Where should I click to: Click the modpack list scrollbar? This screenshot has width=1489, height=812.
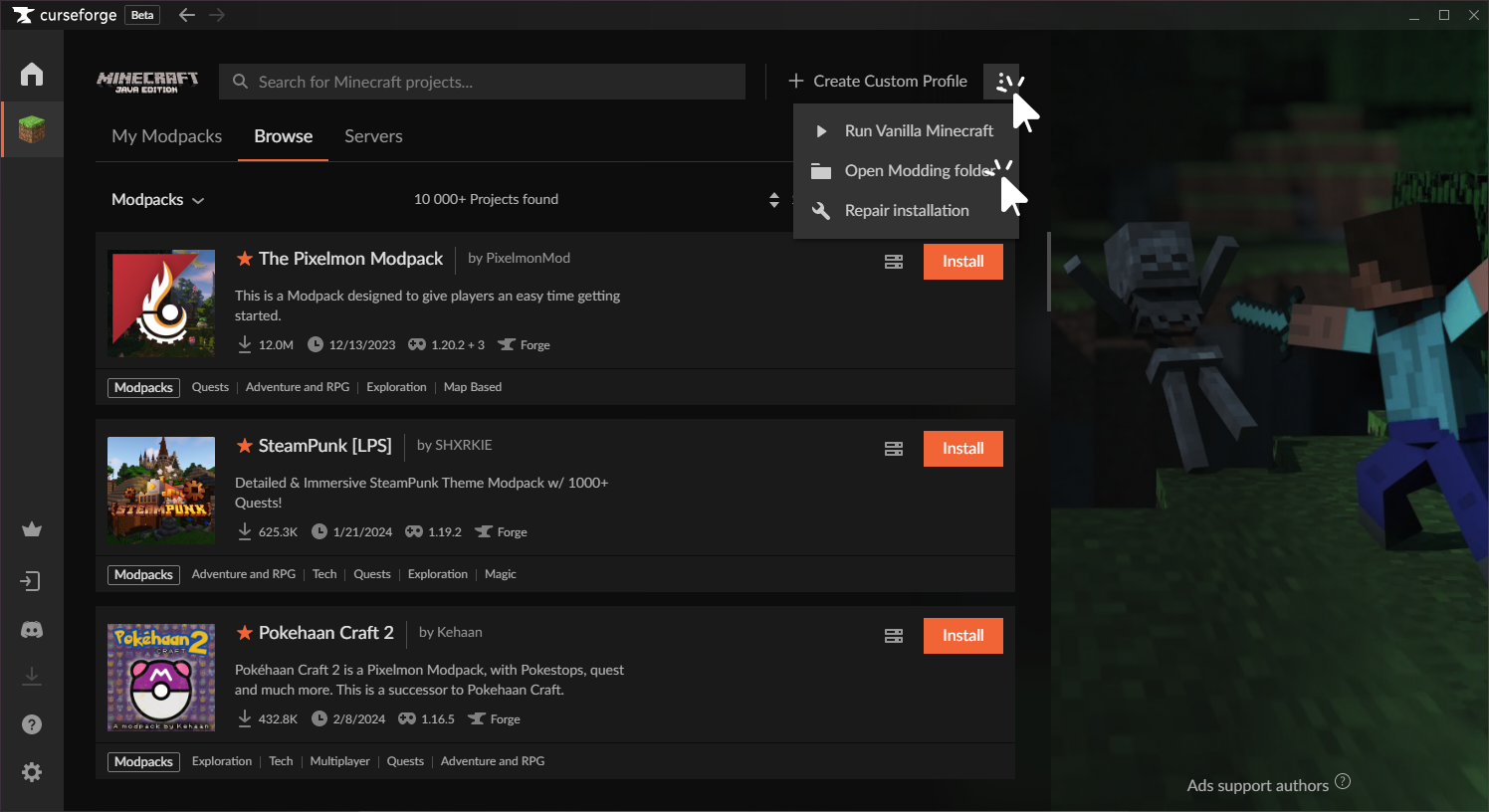[1048, 272]
